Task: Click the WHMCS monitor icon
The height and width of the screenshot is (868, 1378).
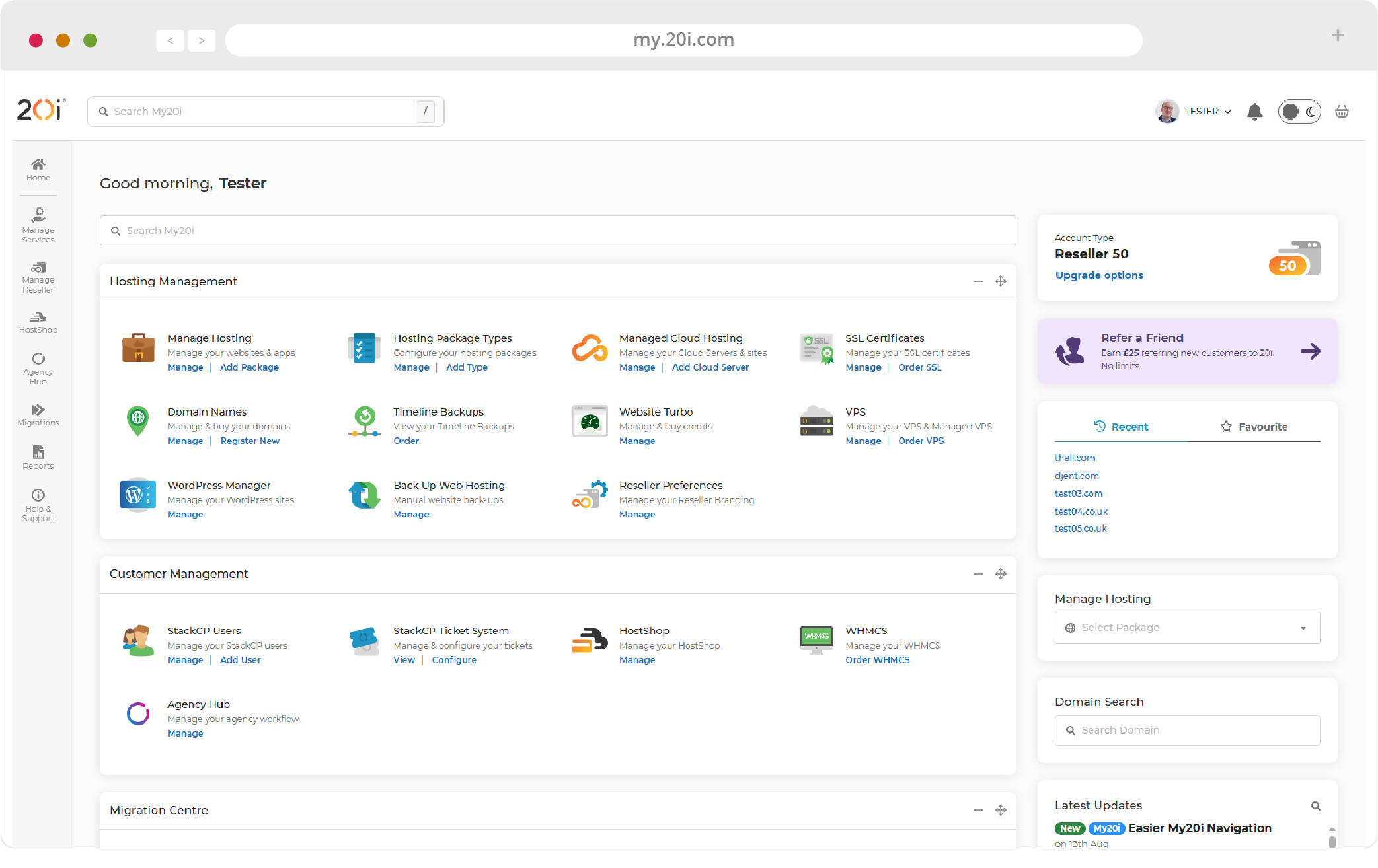Action: click(817, 640)
